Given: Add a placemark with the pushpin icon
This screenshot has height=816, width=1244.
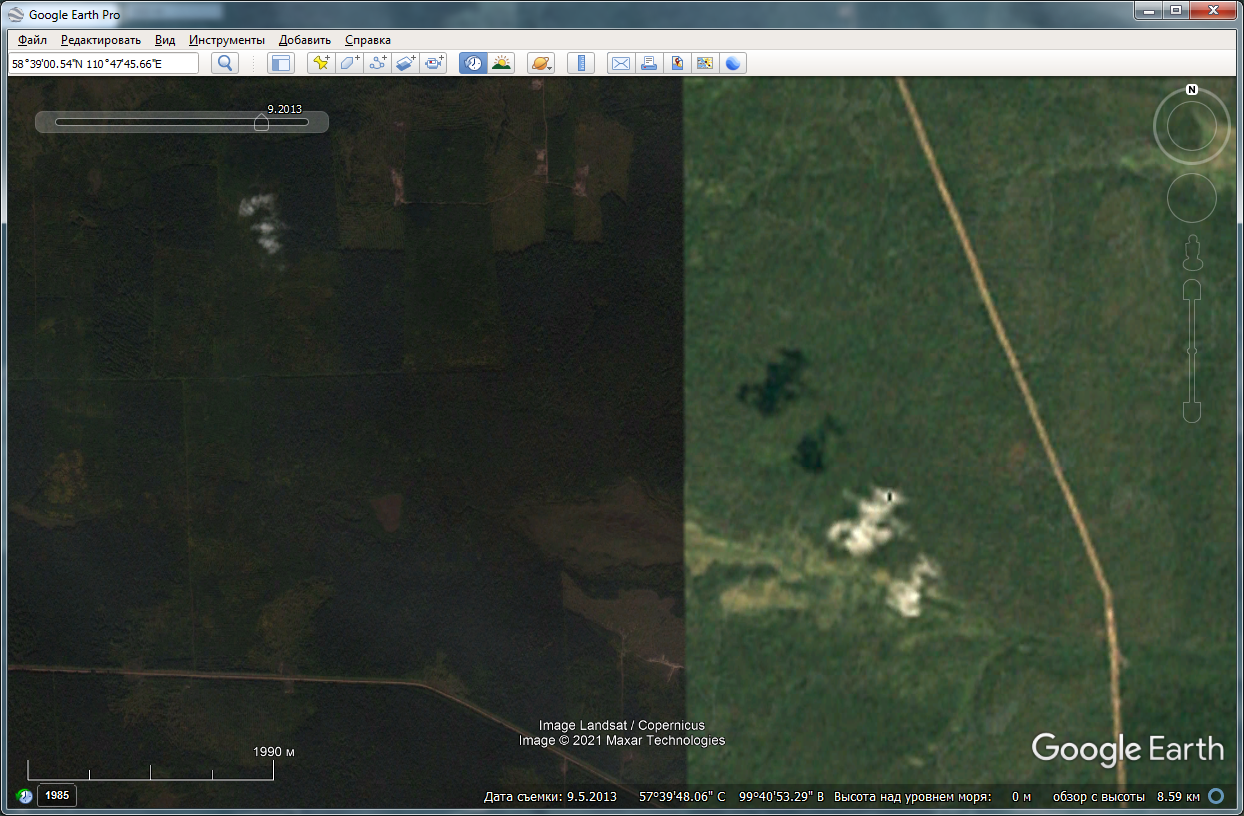Looking at the screenshot, I should pos(321,63).
